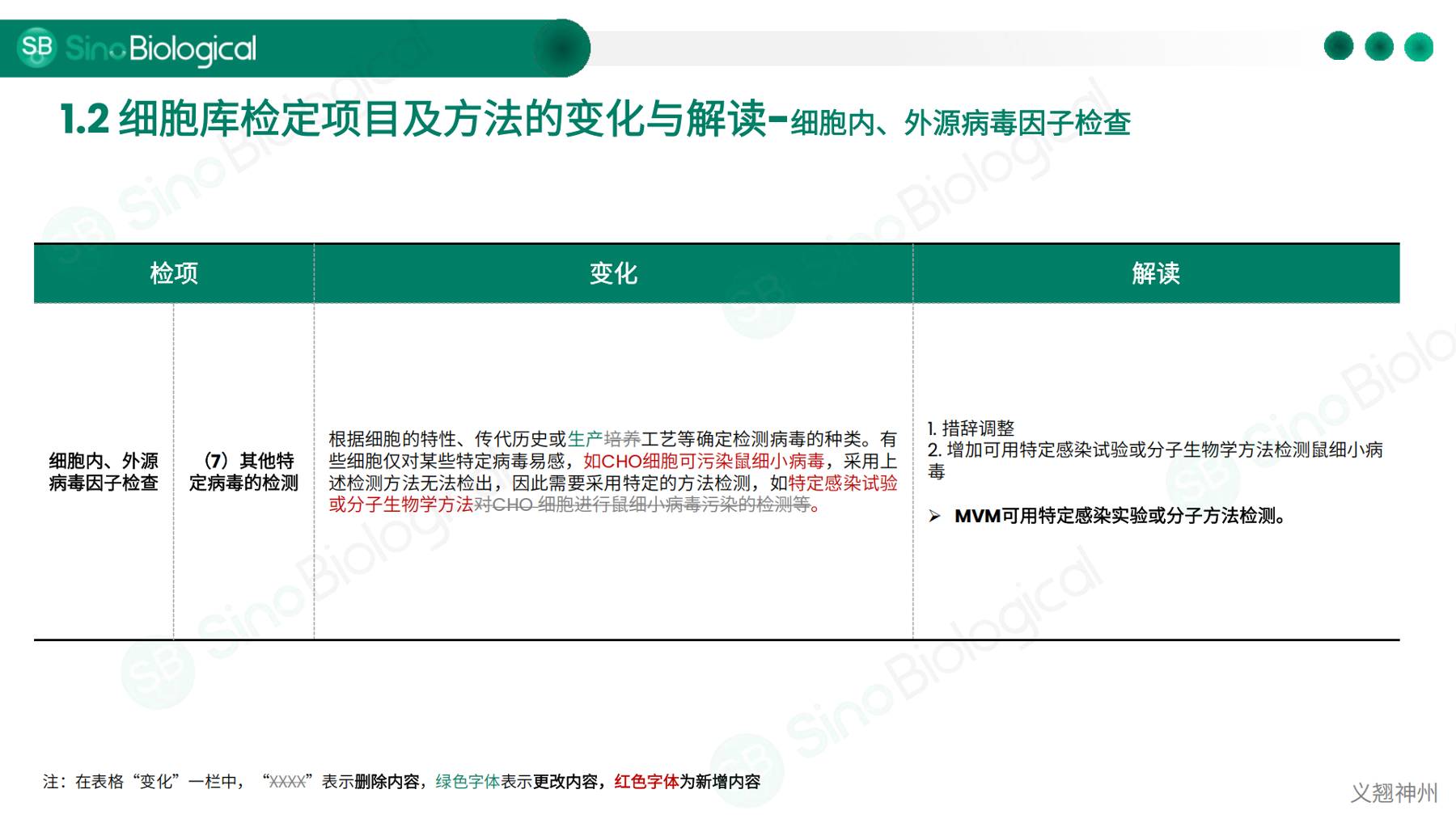The image size is (1456, 819).
Task: Click the darkest green dot at top right
Action: coord(1338,46)
